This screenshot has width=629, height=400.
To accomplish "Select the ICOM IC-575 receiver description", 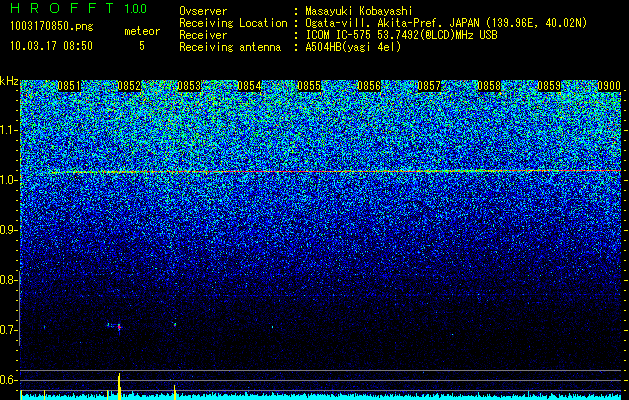I will (x=401, y=35).
